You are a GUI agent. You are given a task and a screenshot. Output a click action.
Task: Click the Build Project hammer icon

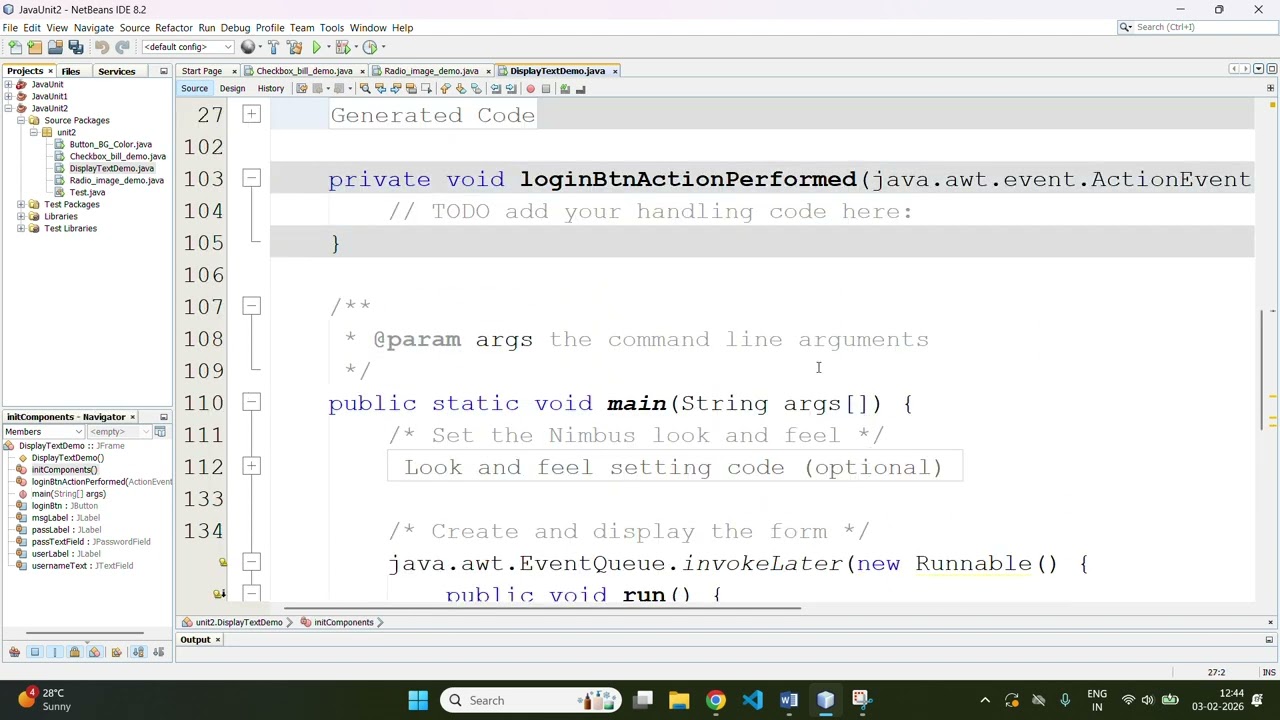pyautogui.click(x=274, y=47)
